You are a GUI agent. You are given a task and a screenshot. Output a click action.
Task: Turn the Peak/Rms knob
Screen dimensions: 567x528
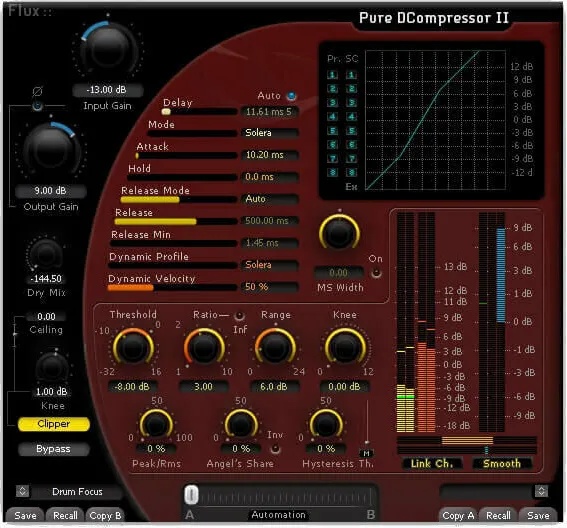coord(156,425)
